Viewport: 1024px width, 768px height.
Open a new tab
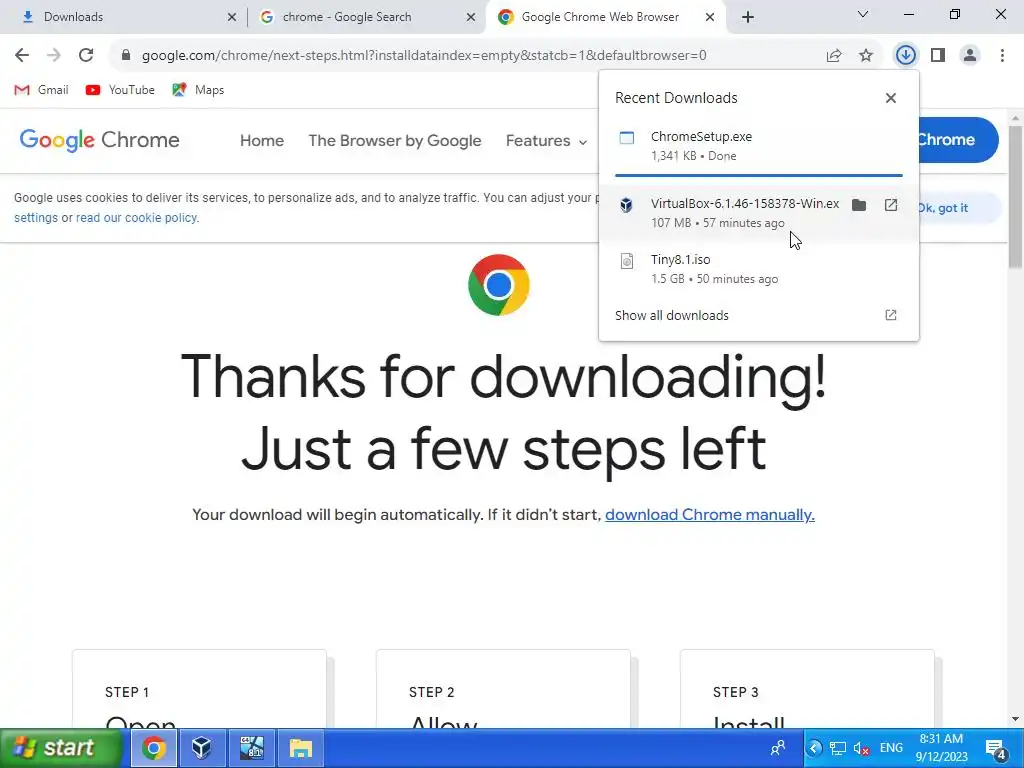coord(748,17)
